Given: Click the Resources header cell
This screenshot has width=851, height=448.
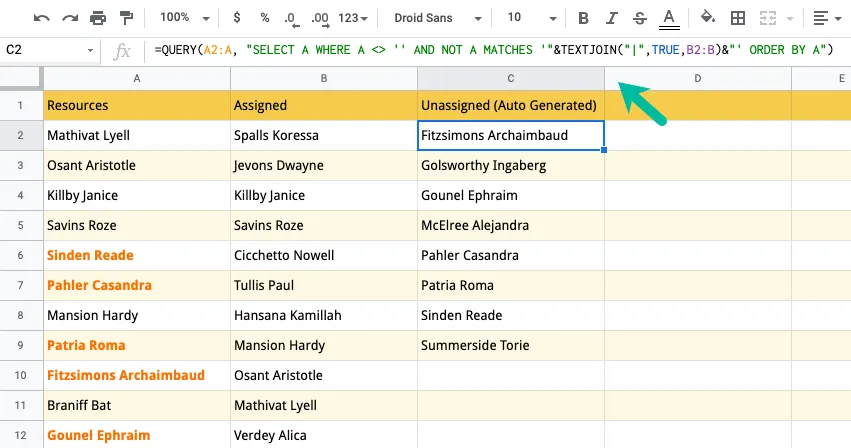Looking at the screenshot, I should point(137,105).
